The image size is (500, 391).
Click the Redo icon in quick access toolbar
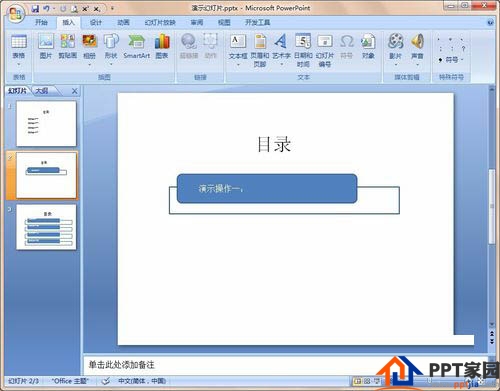[x=63, y=9]
